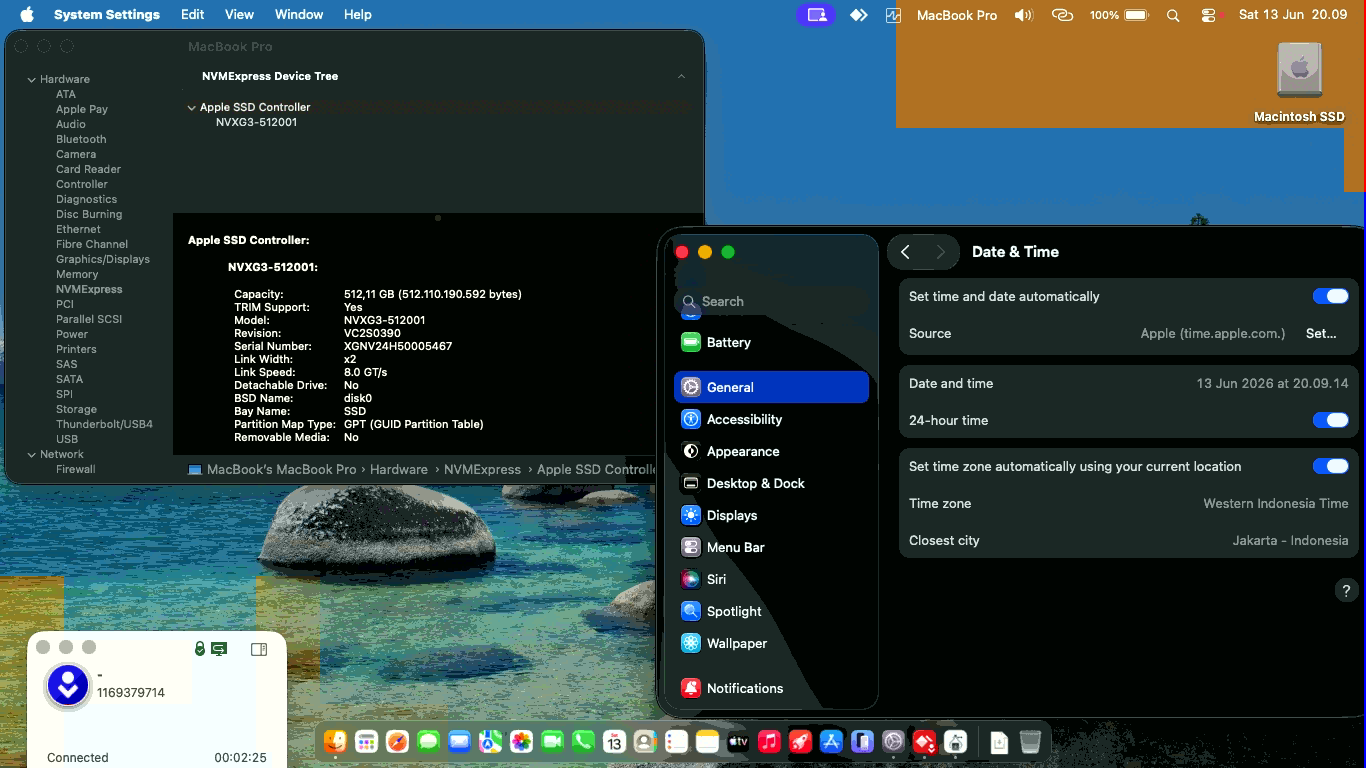Open the View menu
Image resolution: width=1366 pixels, height=768 pixels.
tap(239, 15)
